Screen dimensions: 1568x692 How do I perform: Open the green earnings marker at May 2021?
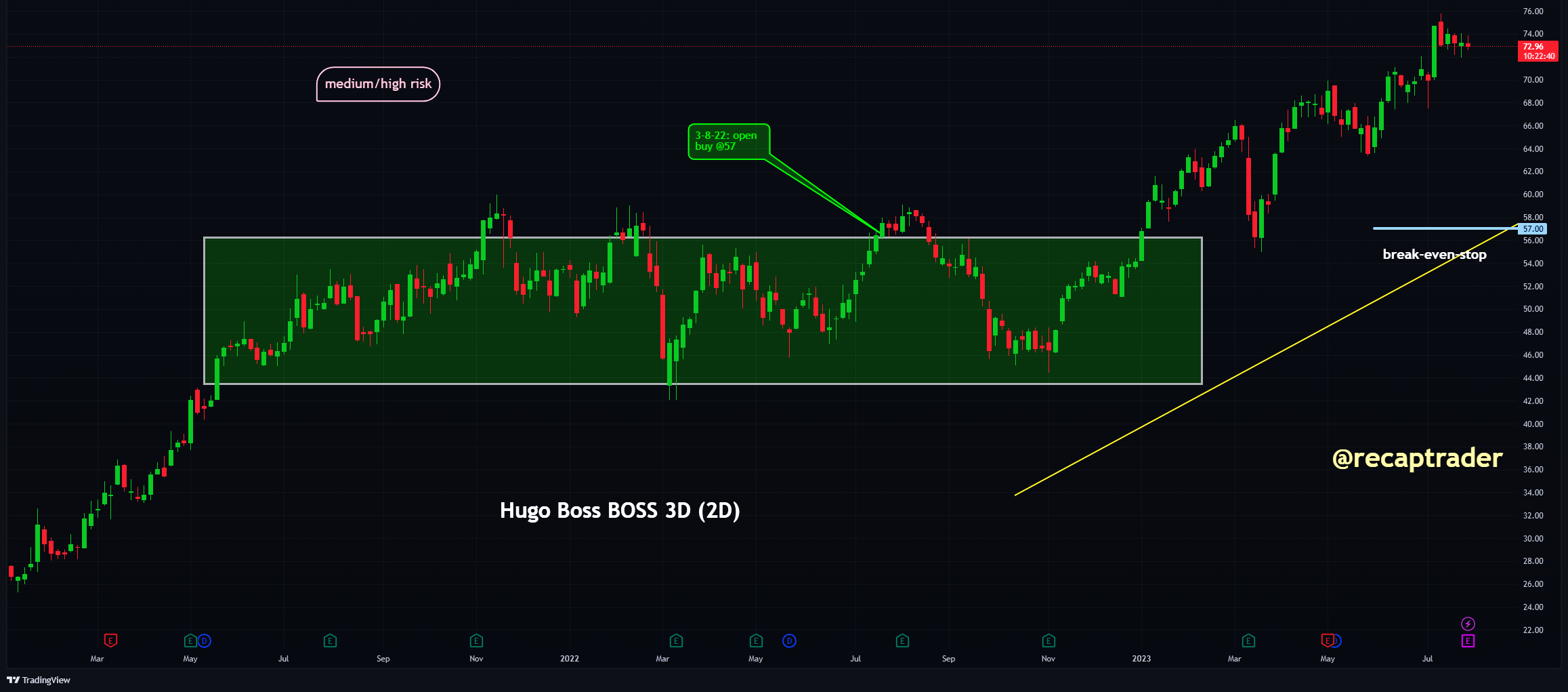point(190,640)
